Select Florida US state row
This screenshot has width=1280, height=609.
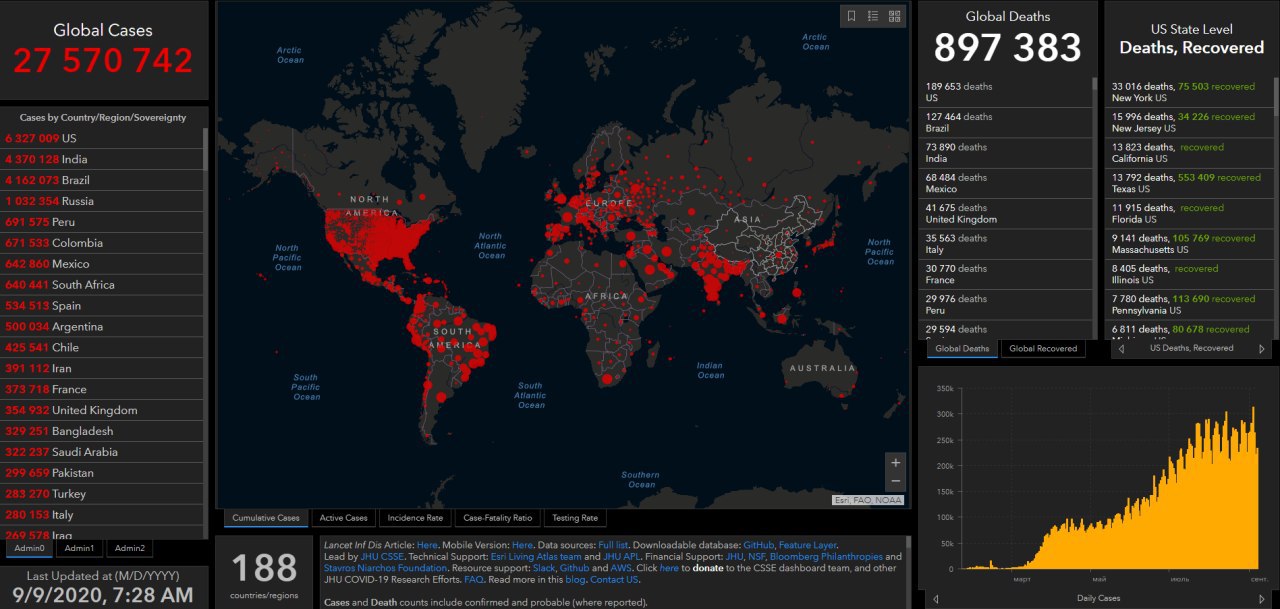1188,213
